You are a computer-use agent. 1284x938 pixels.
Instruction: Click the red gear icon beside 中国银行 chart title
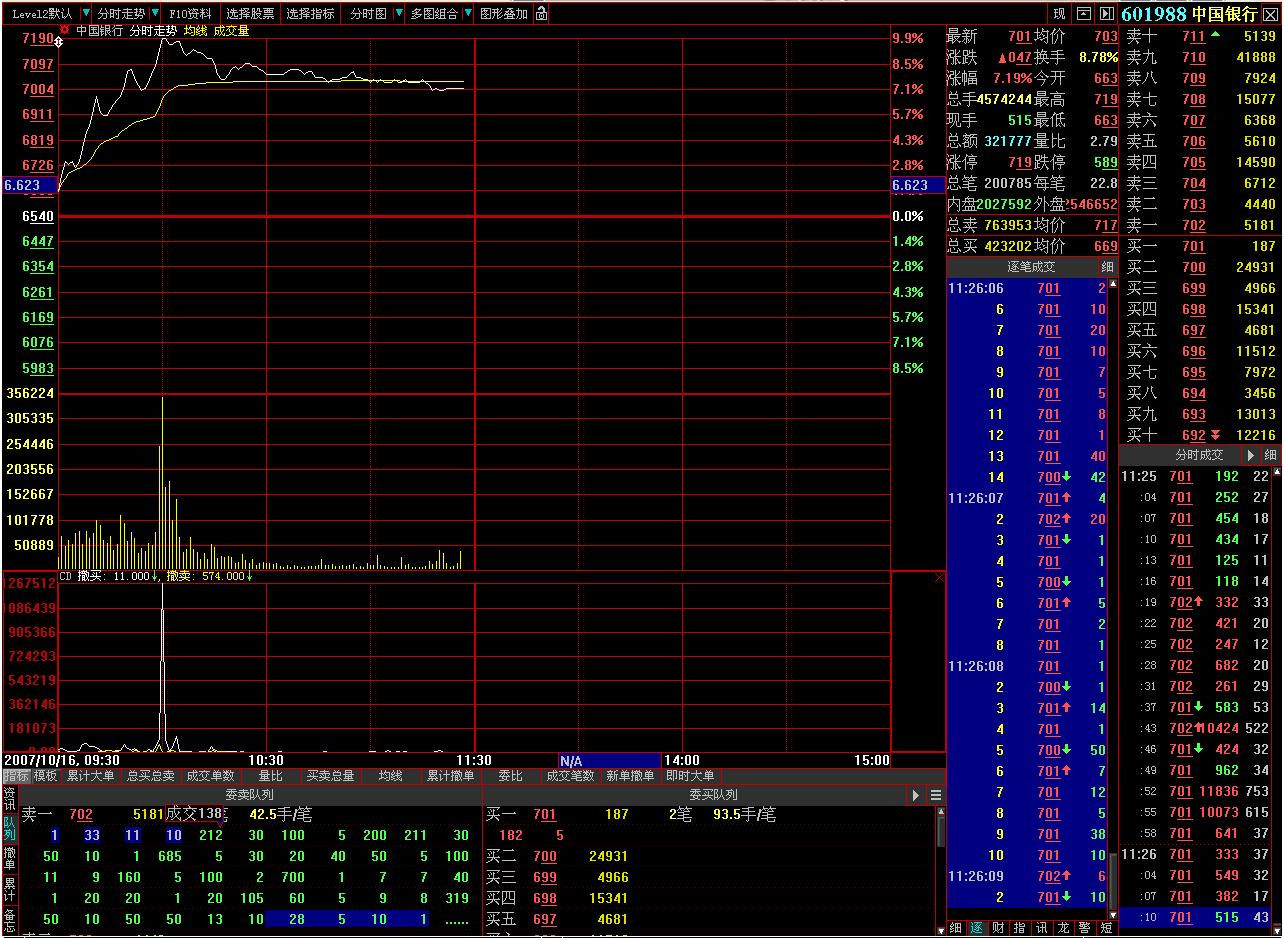[65, 30]
